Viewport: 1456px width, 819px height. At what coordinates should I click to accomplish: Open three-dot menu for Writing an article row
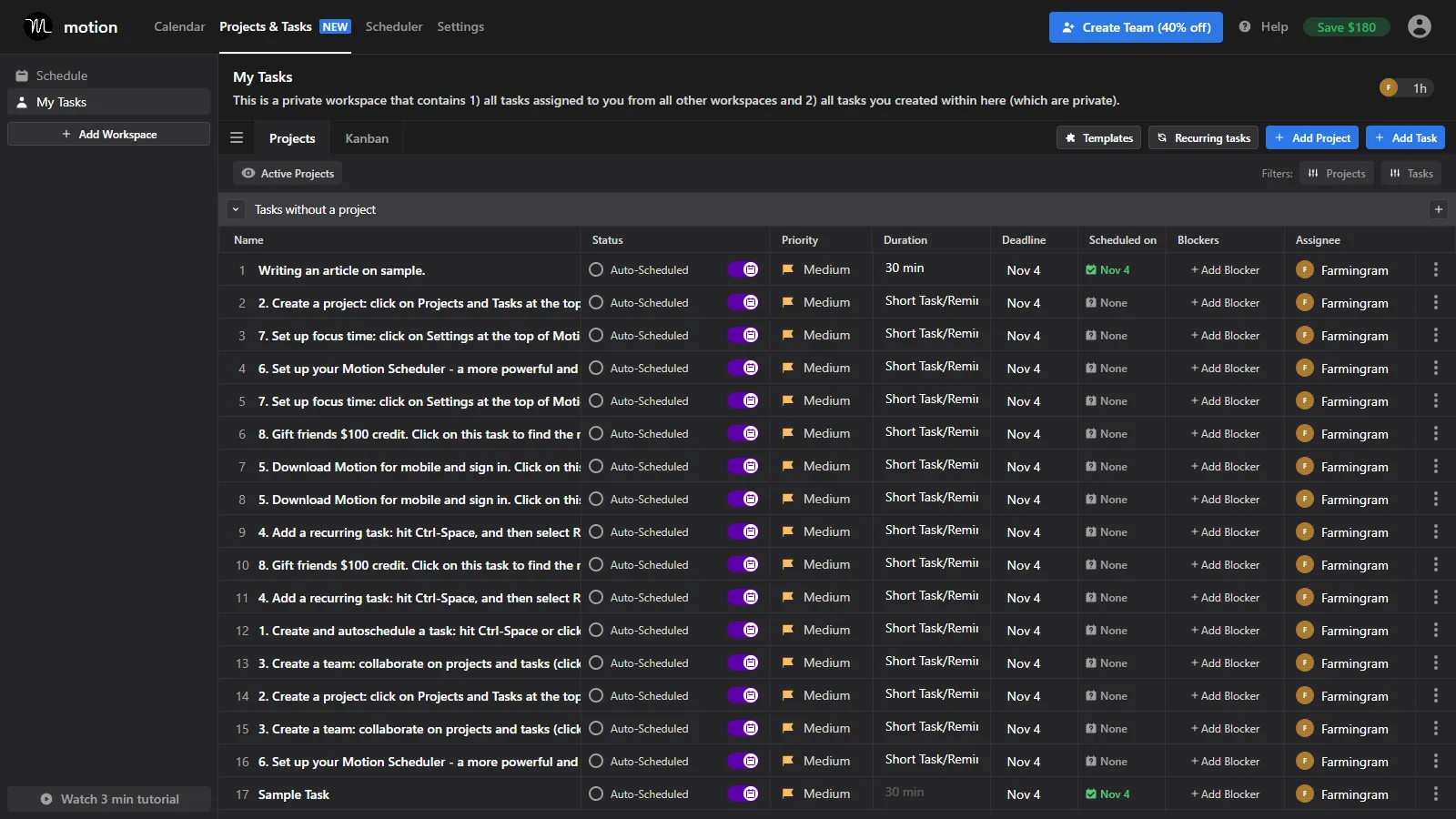(x=1436, y=269)
